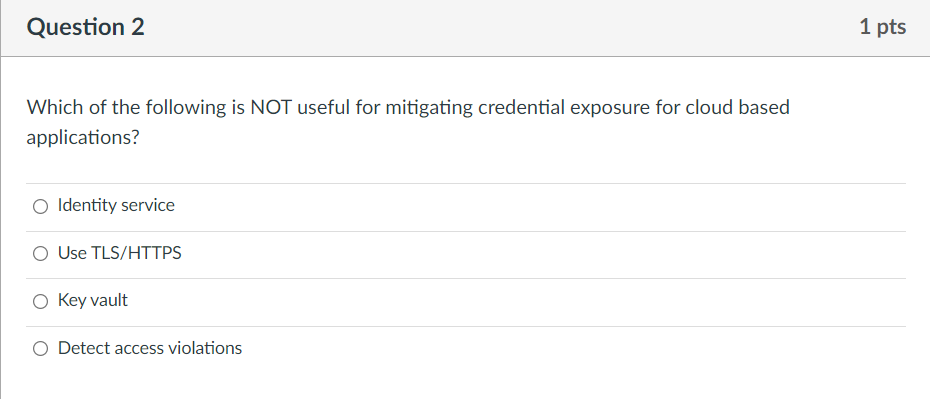Click the word "violations" in the last answer

(x=205, y=348)
